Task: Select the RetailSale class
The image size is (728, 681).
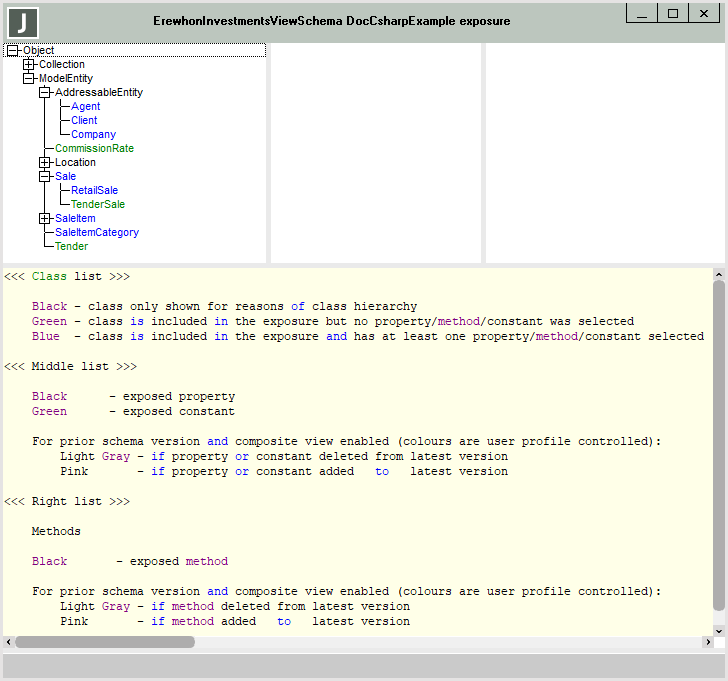Action: 94,191
